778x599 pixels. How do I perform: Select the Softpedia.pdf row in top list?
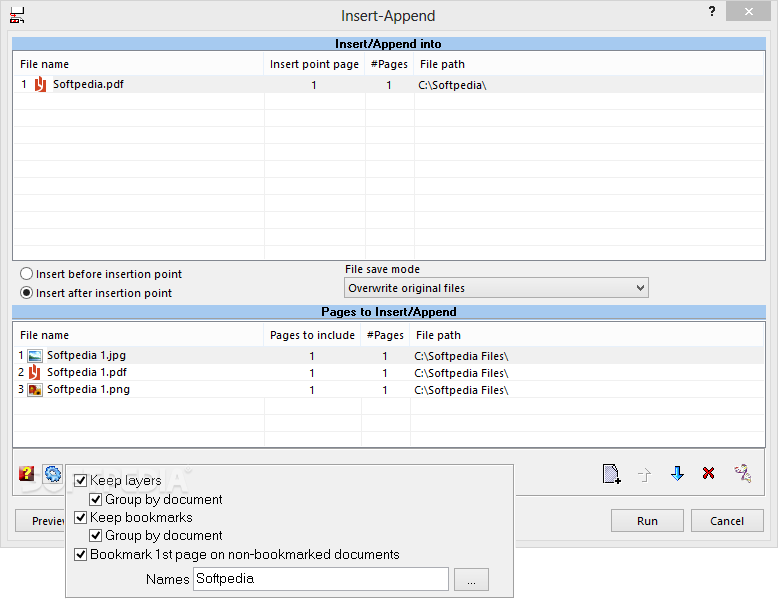(389, 84)
